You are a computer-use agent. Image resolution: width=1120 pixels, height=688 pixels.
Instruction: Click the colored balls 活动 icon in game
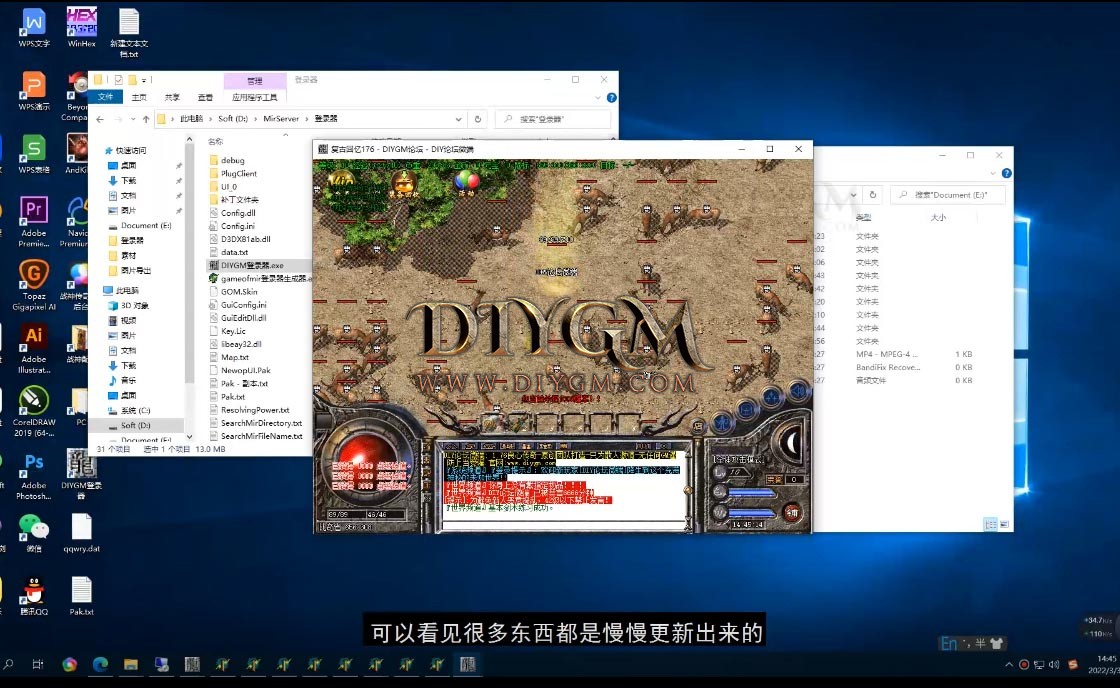(x=466, y=182)
